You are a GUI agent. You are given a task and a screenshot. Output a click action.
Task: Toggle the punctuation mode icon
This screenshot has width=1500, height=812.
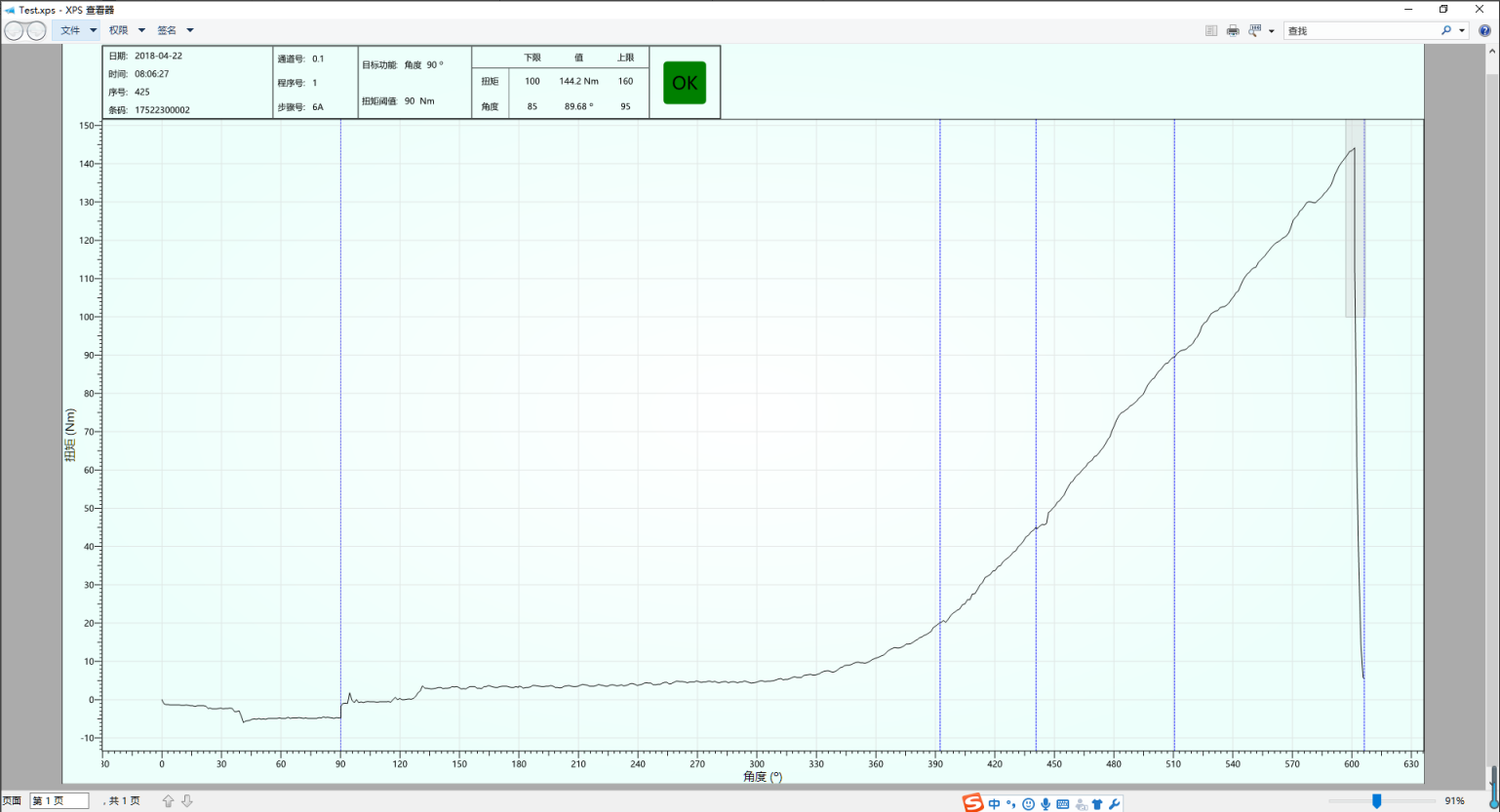[x=1011, y=804]
